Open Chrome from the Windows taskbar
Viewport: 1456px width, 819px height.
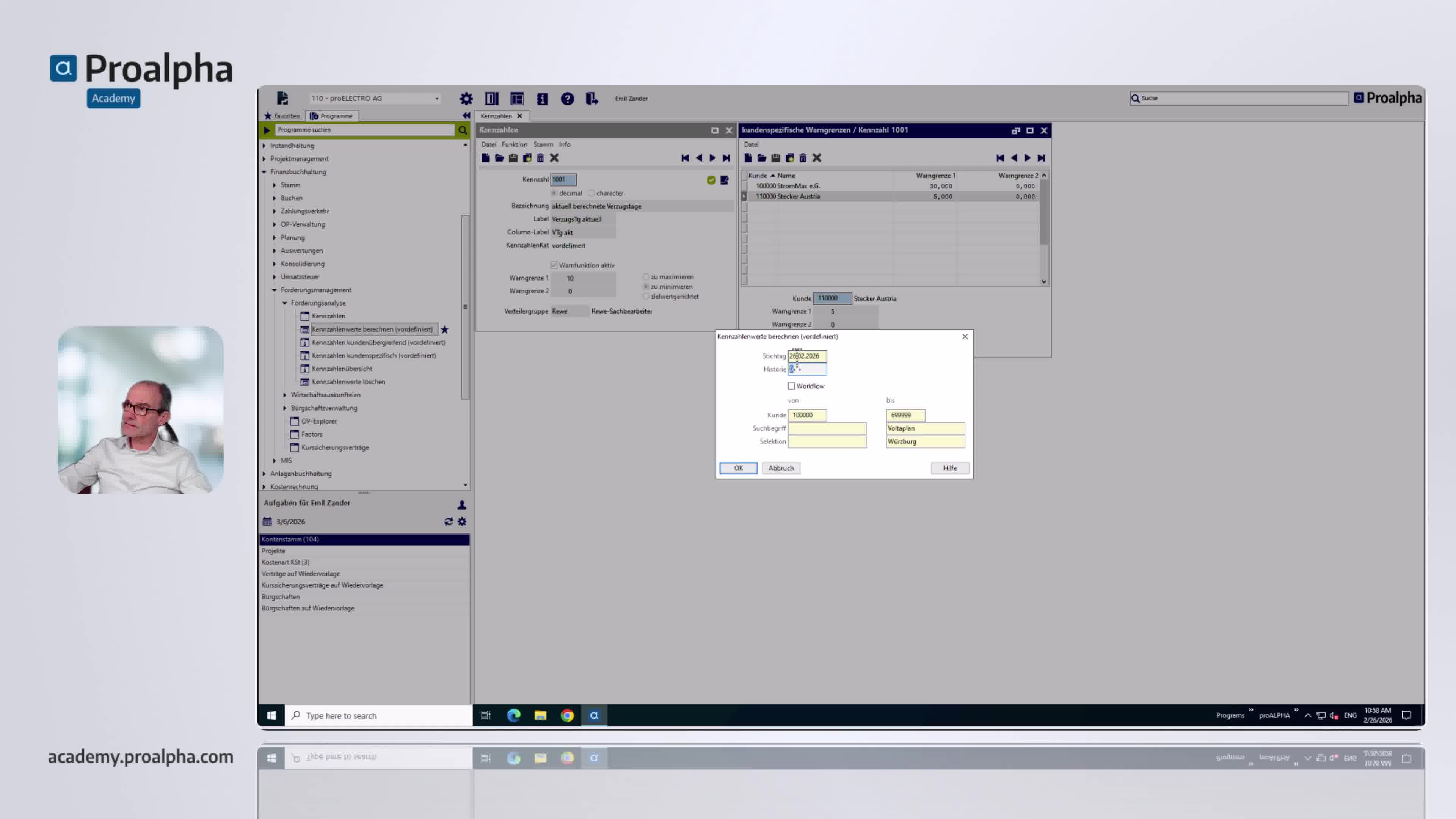(567, 715)
